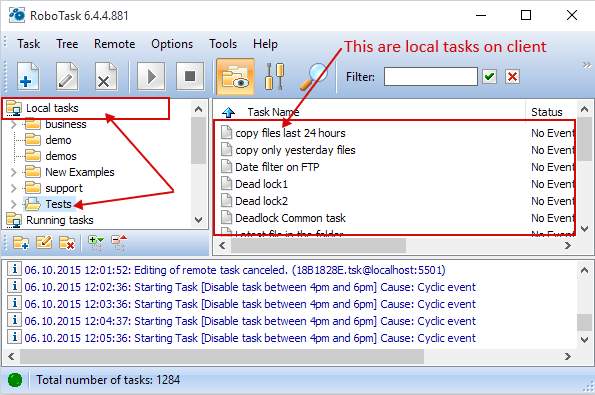
Task: Maximize the RoboTask window
Action: click(x=526, y=15)
